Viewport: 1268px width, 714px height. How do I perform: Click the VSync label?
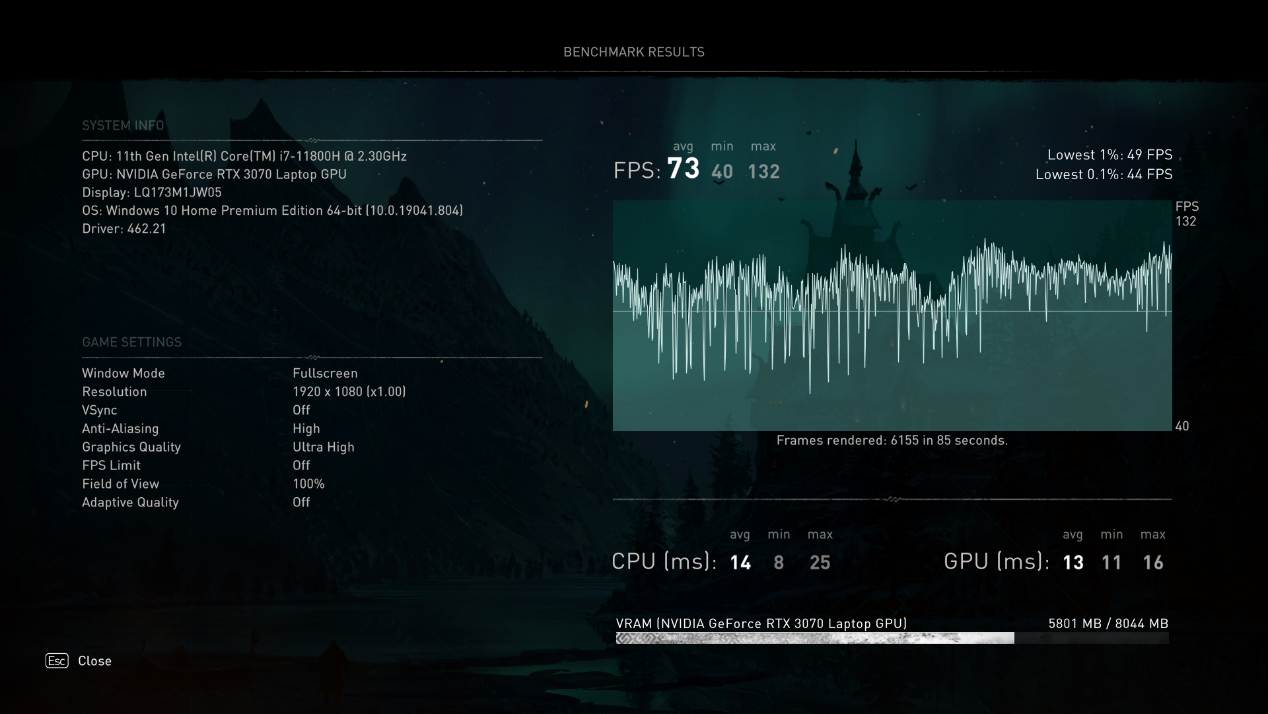pyautogui.click(x=100, y=410)
